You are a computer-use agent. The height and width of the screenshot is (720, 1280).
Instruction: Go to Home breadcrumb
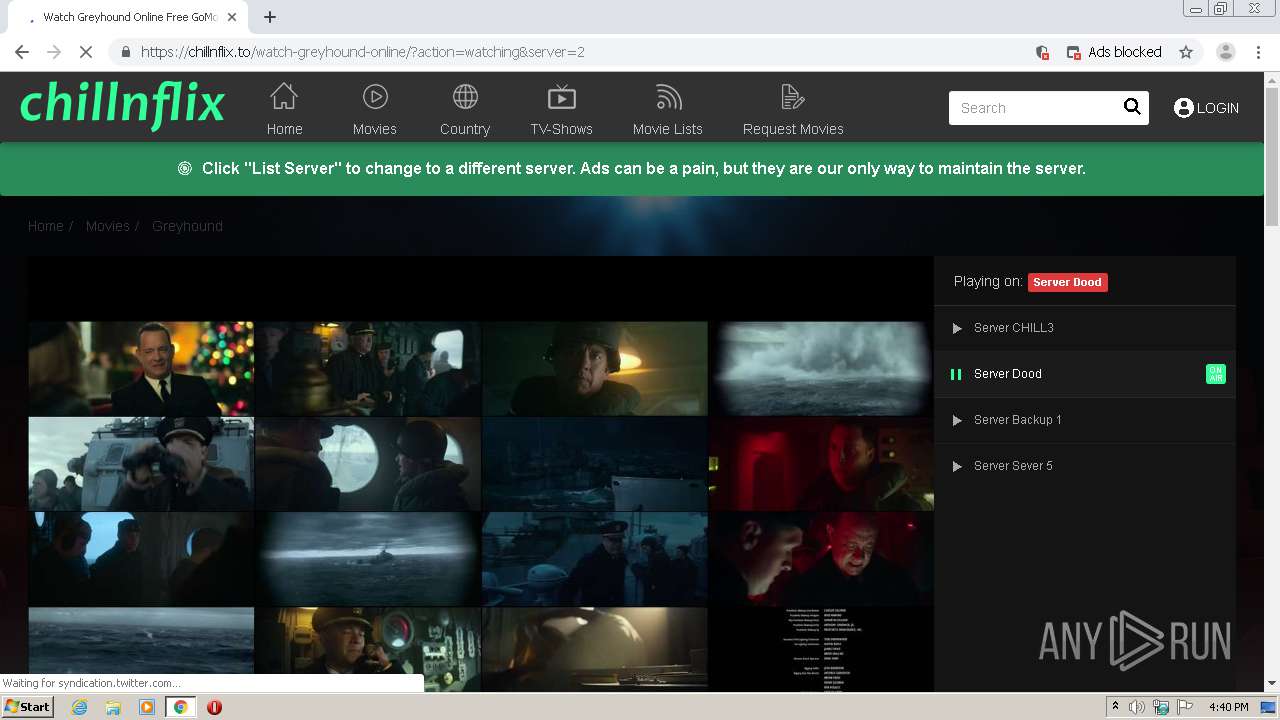[x=45, y=226]
